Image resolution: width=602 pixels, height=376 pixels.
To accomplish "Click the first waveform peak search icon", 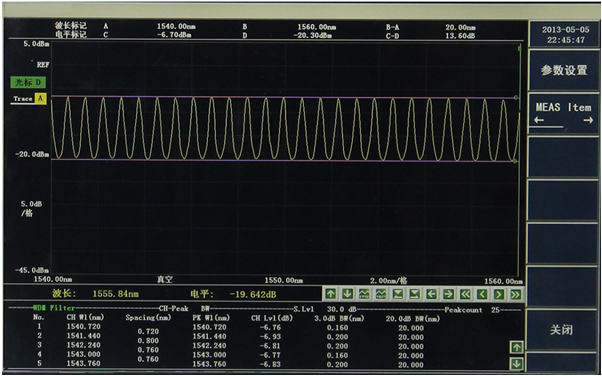I will pyautogui.click(x=364, y=295).
